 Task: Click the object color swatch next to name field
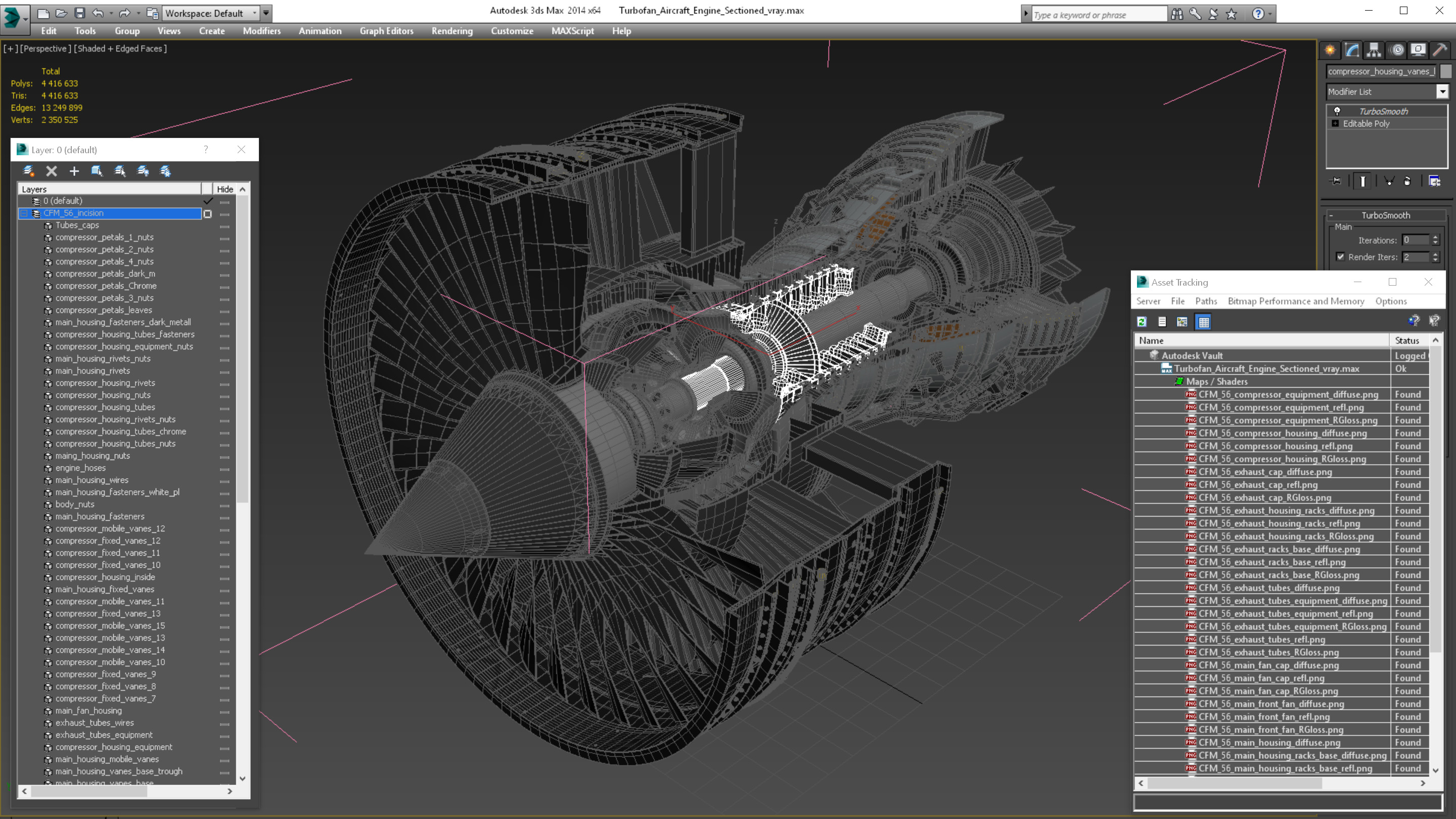point(1445,71)
